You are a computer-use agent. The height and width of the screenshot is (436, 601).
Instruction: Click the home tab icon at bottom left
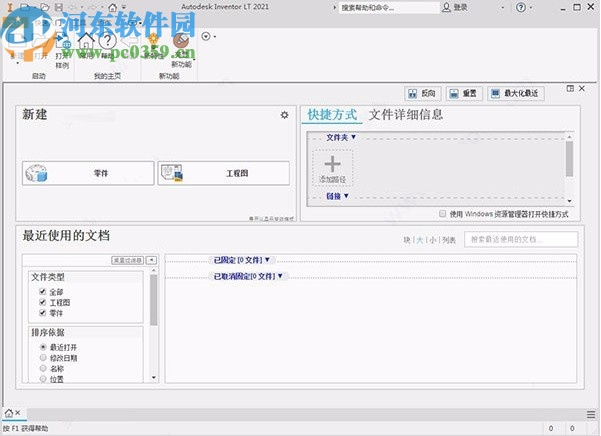point(8,413)
